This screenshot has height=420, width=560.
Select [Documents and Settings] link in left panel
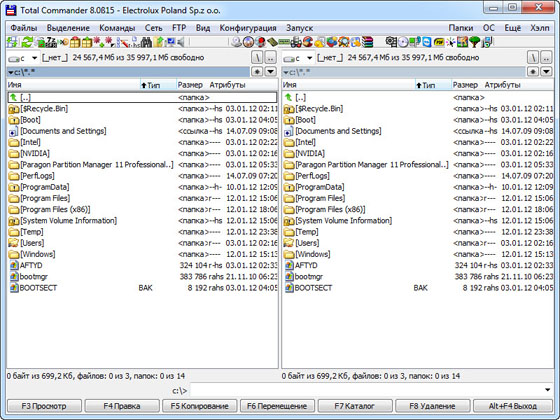(x=143, y=131)
